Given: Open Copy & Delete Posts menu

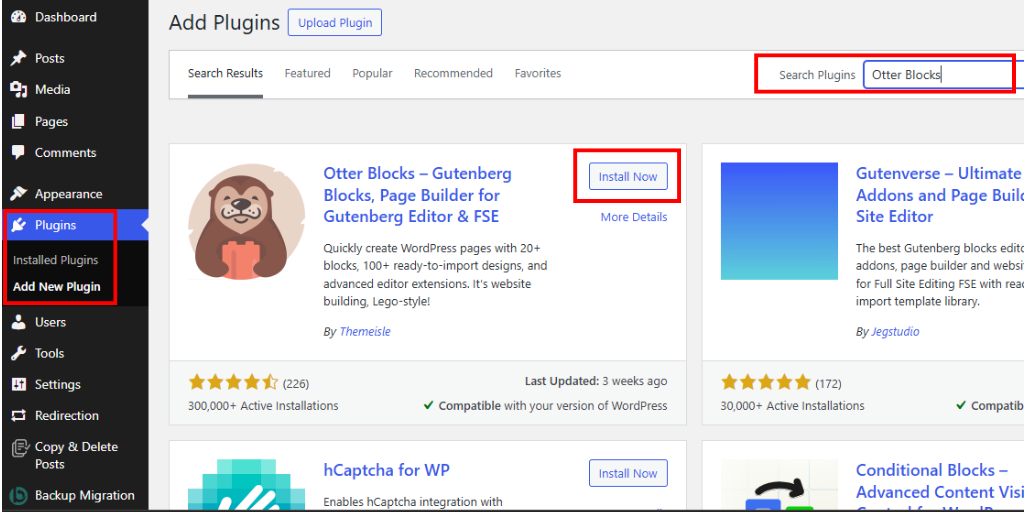Looking at the screenshot, I should [x=74, y=455].
